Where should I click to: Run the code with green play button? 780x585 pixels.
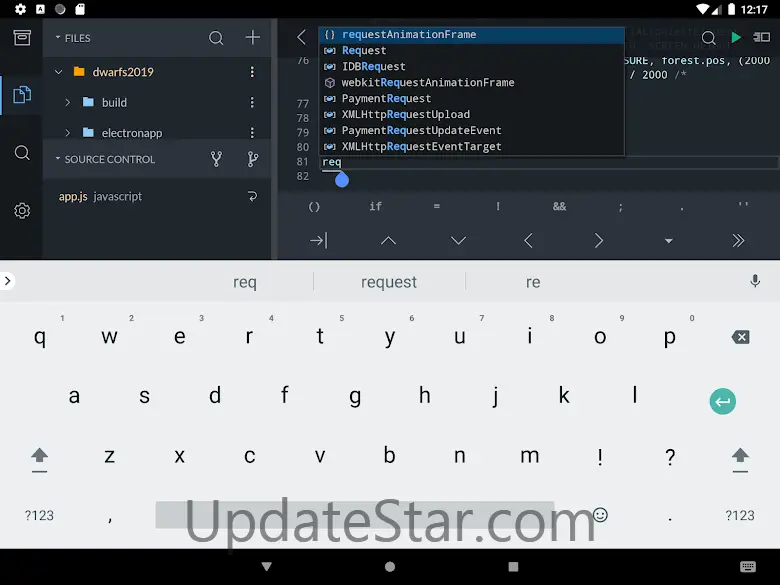(736, 37)
